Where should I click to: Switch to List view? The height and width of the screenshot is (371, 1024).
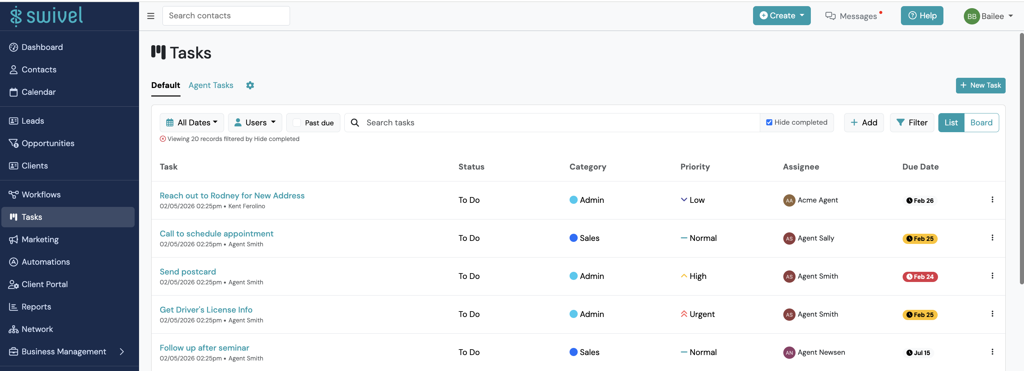[951, 123]
